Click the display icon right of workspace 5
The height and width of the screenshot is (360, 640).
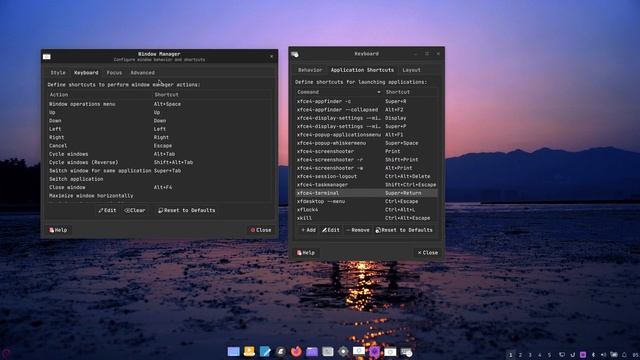562,355
